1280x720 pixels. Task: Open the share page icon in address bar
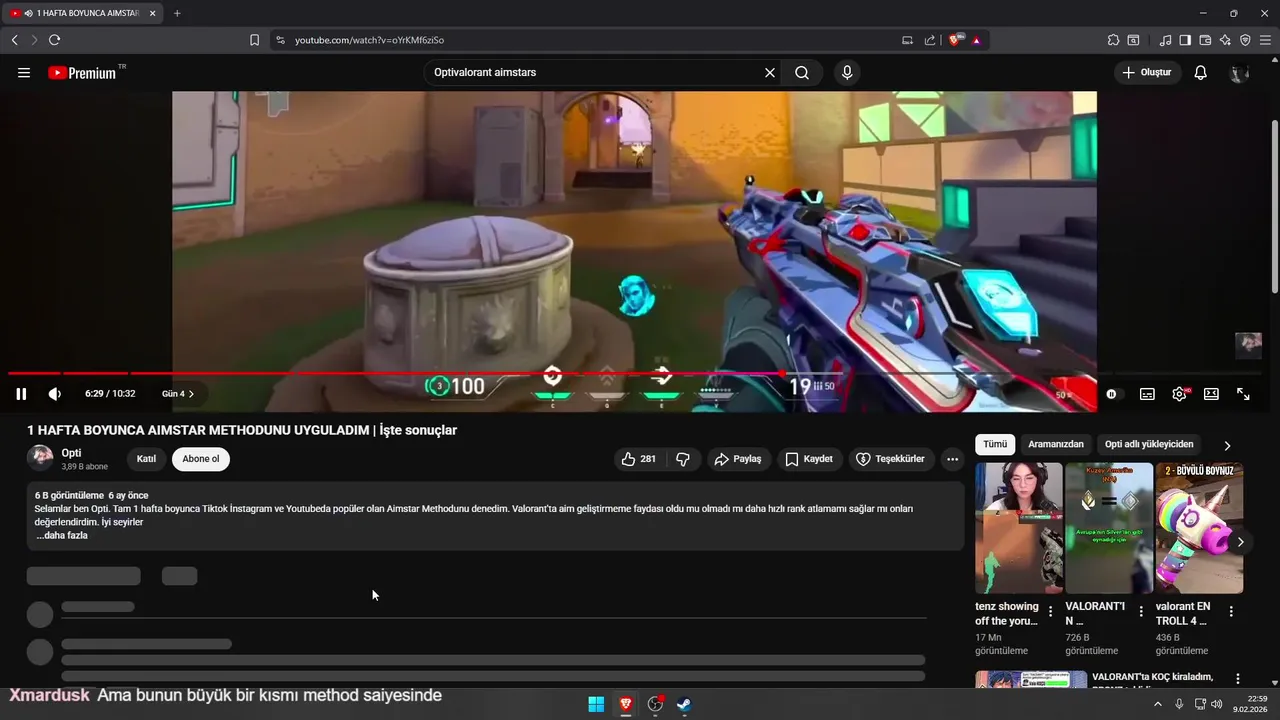[930, 40]
